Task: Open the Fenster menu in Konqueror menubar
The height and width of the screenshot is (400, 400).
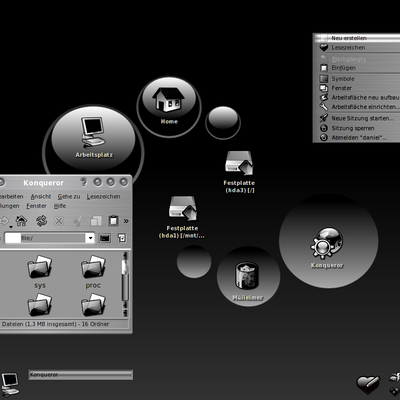Action: (36, 206)
